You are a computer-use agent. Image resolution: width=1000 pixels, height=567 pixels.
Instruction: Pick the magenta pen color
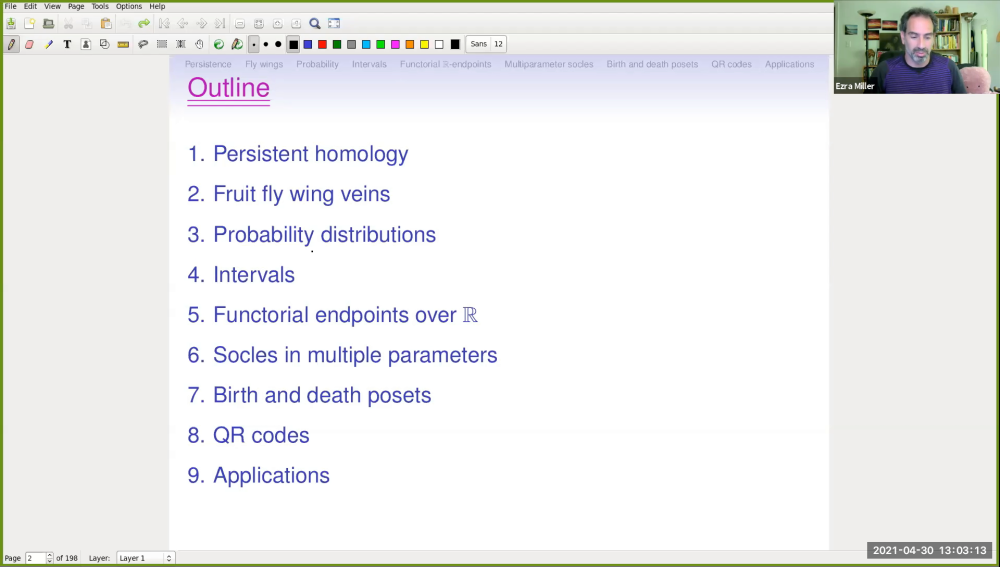coord(395,44)
